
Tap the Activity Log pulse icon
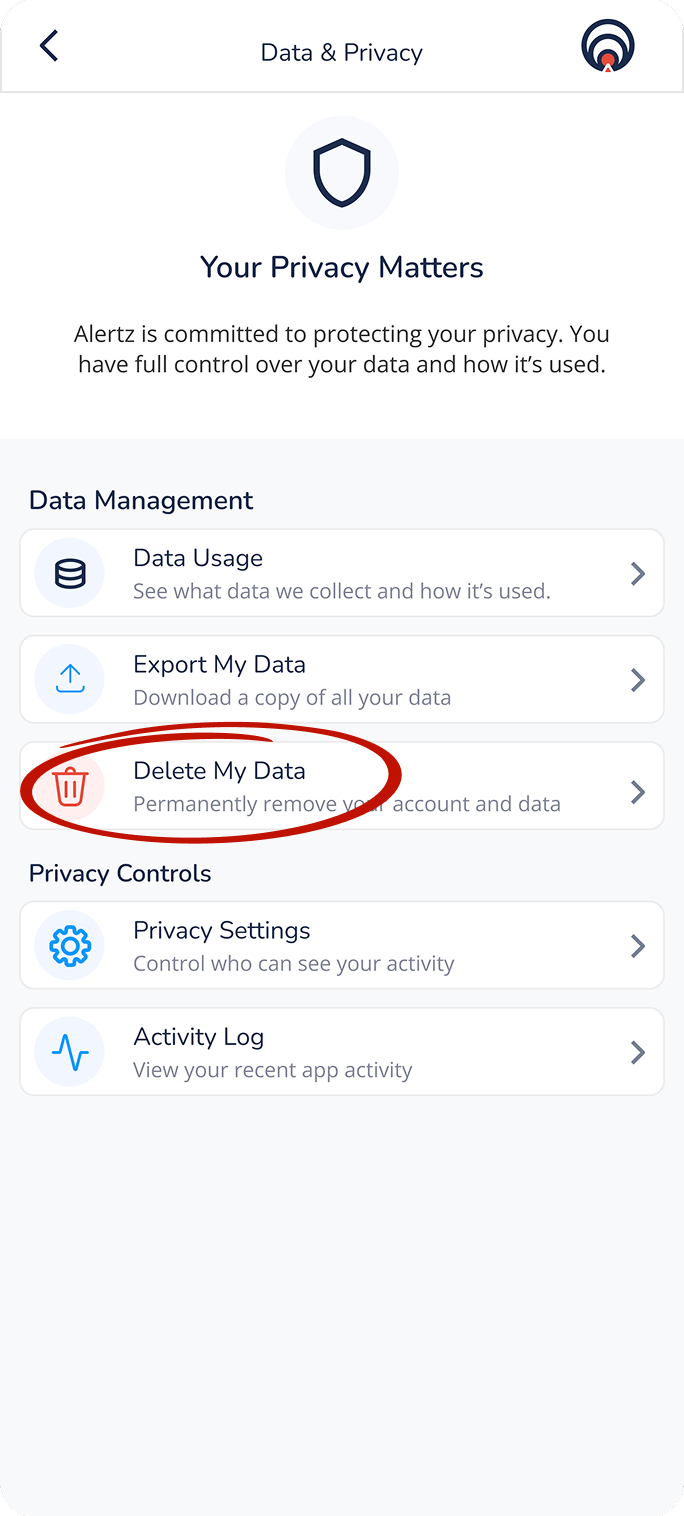[x=70, y=1052]
